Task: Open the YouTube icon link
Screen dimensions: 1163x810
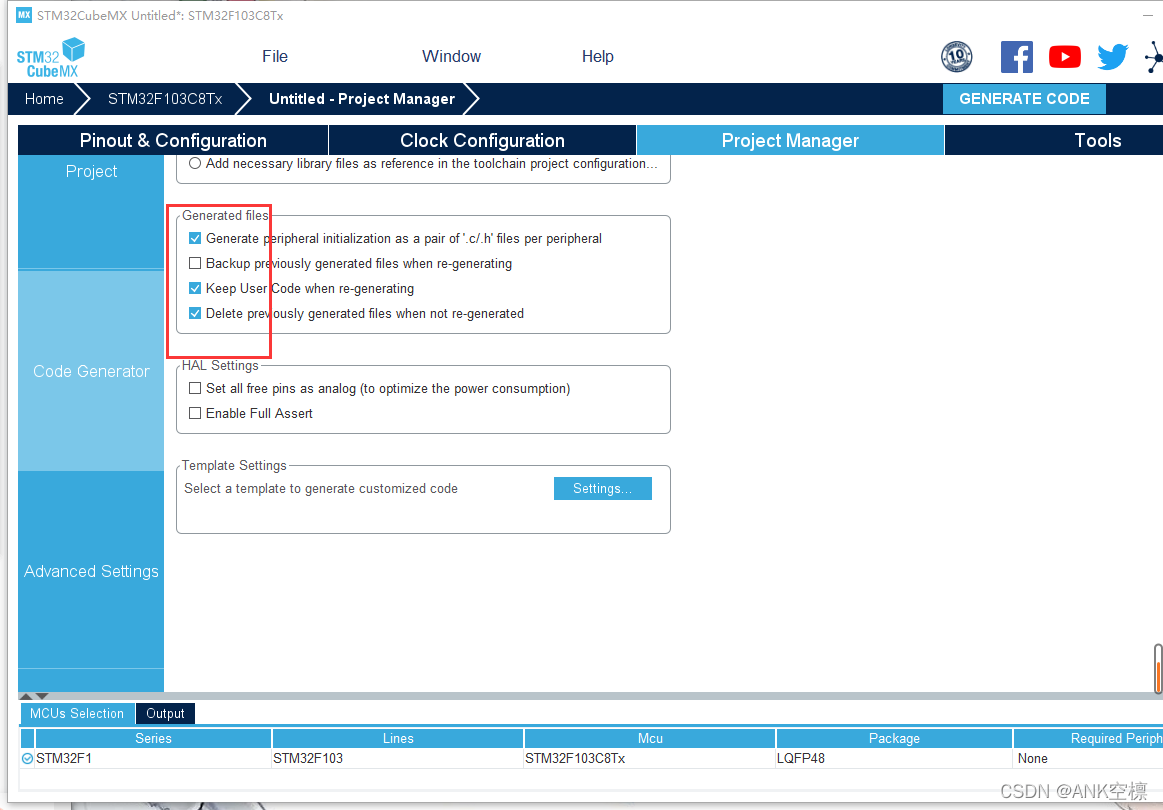Action: [1065, 57]
